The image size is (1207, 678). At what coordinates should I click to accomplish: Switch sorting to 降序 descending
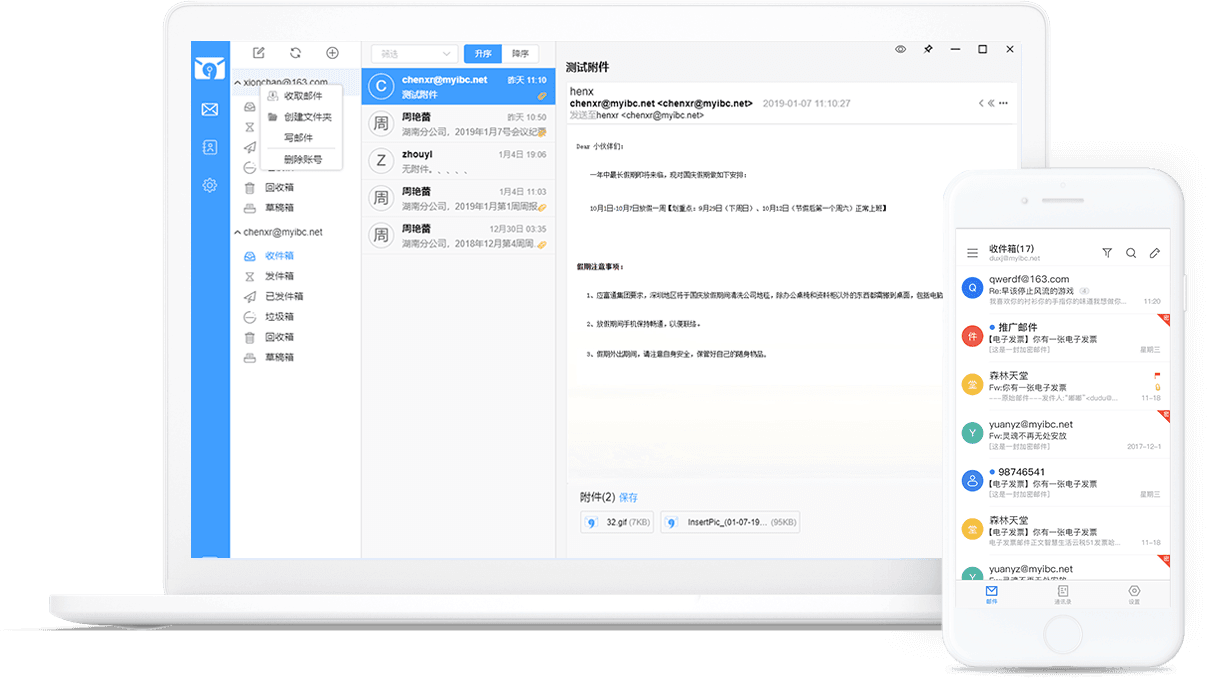520,54
